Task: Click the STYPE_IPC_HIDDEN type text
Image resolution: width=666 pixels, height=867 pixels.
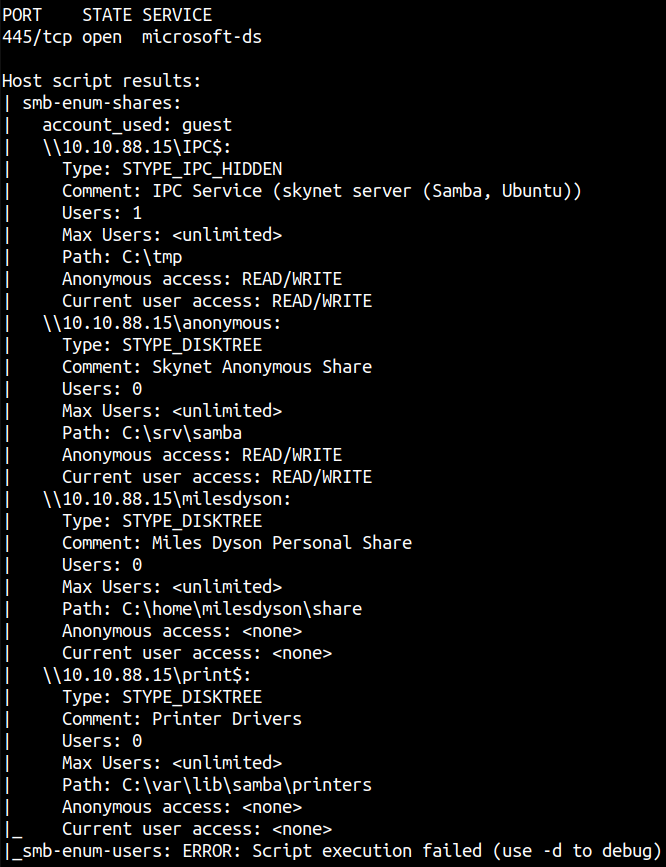Action: point(202,169)
